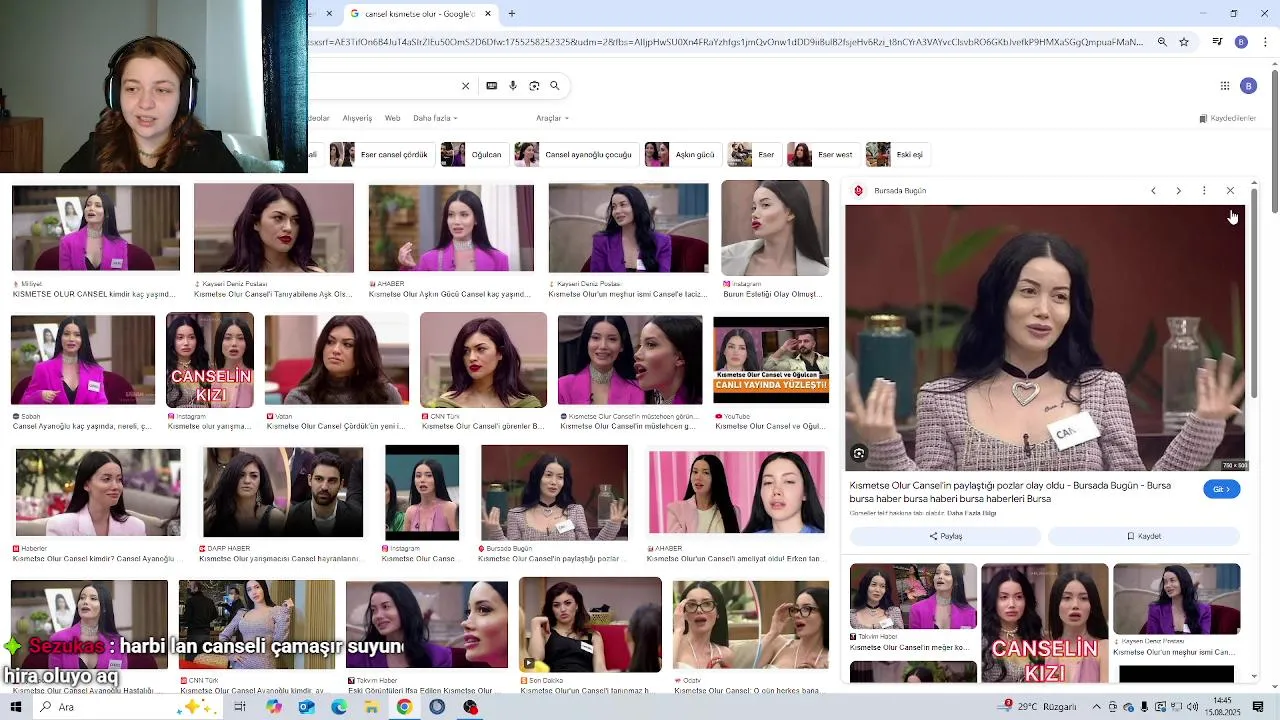Bookmark this page with the star
This screenshot has width=1280, height=720.
click(1184, 42)
